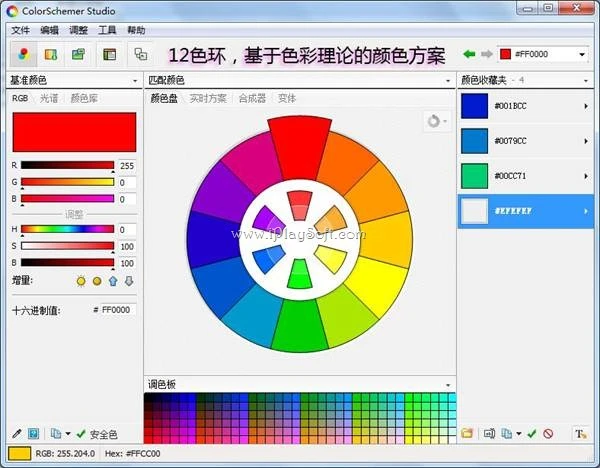Delete favorite with the red prohibit icon

point(548,434)
